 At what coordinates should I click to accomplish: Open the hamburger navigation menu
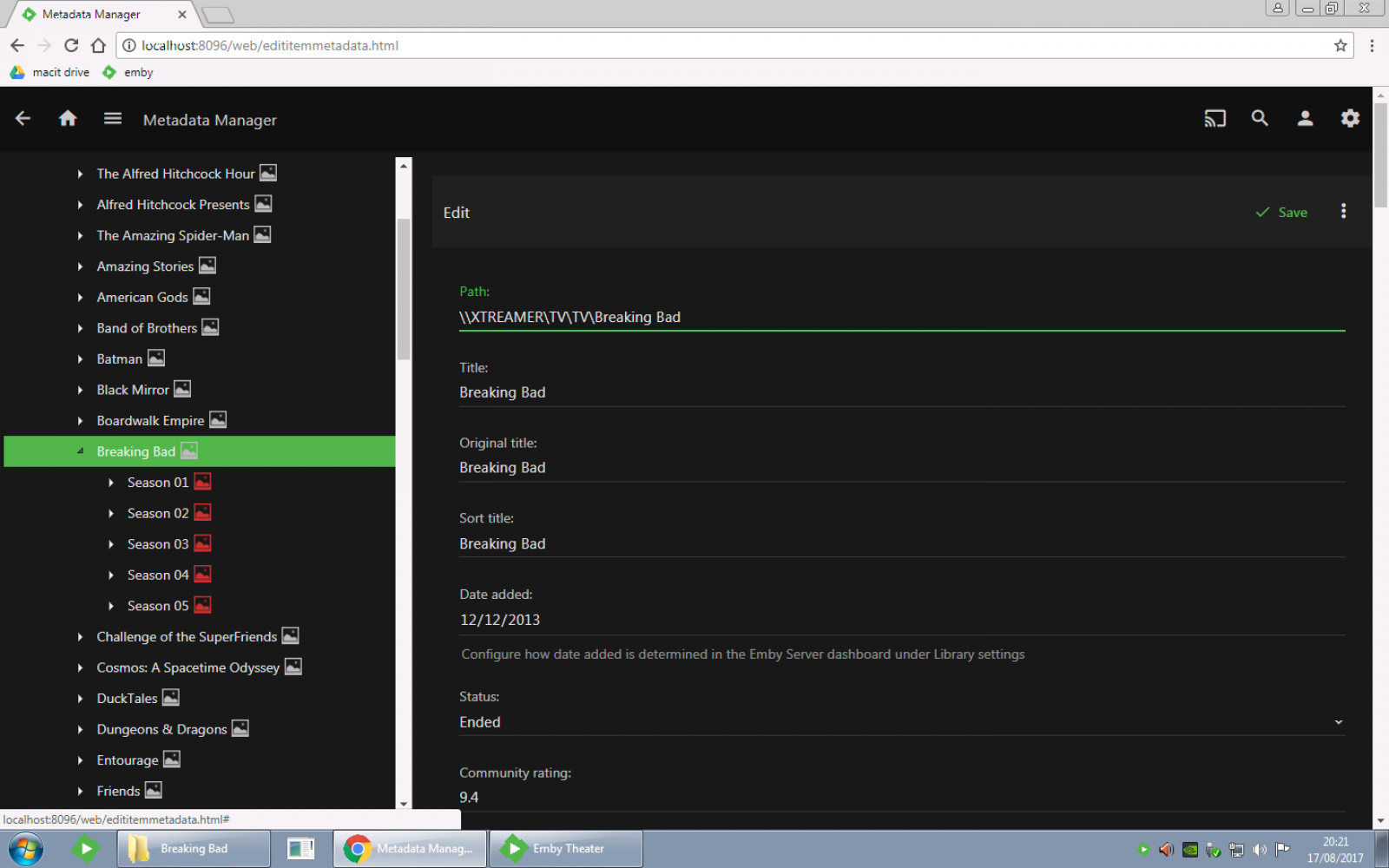(113, 119)
